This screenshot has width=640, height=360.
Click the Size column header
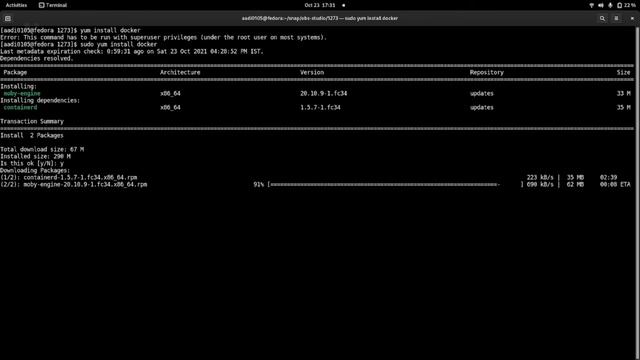click(623, 72)
